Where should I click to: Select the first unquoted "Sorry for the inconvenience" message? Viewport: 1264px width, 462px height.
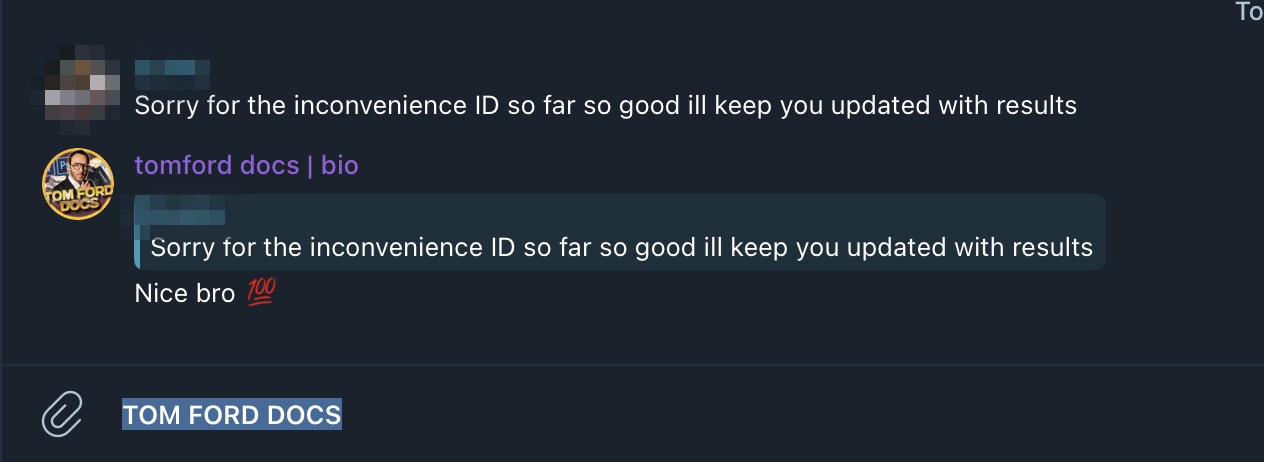pos(605,105)
